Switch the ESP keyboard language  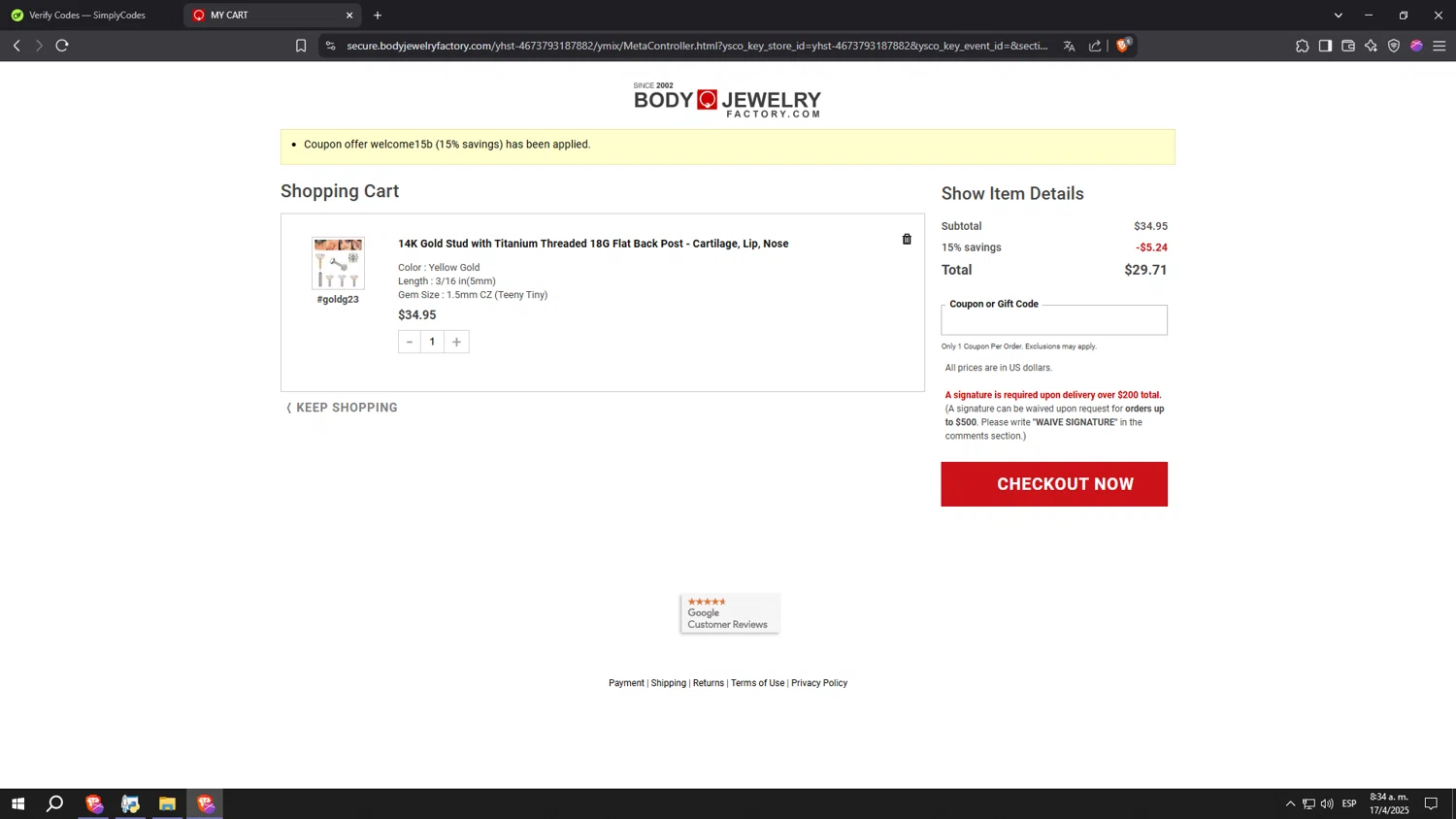(x=1349, y=803)
